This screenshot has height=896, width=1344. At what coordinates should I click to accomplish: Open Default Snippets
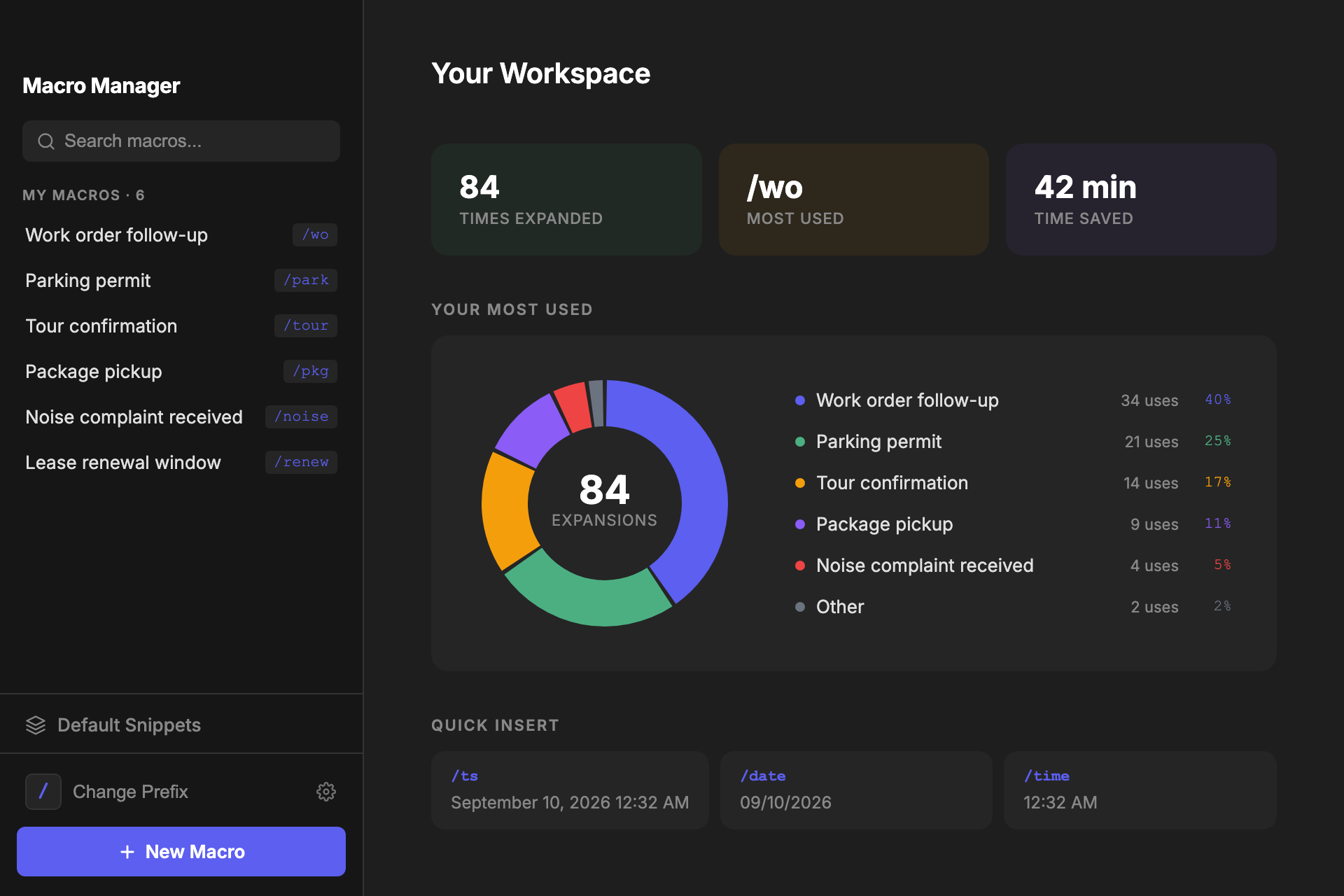[181, 725]
